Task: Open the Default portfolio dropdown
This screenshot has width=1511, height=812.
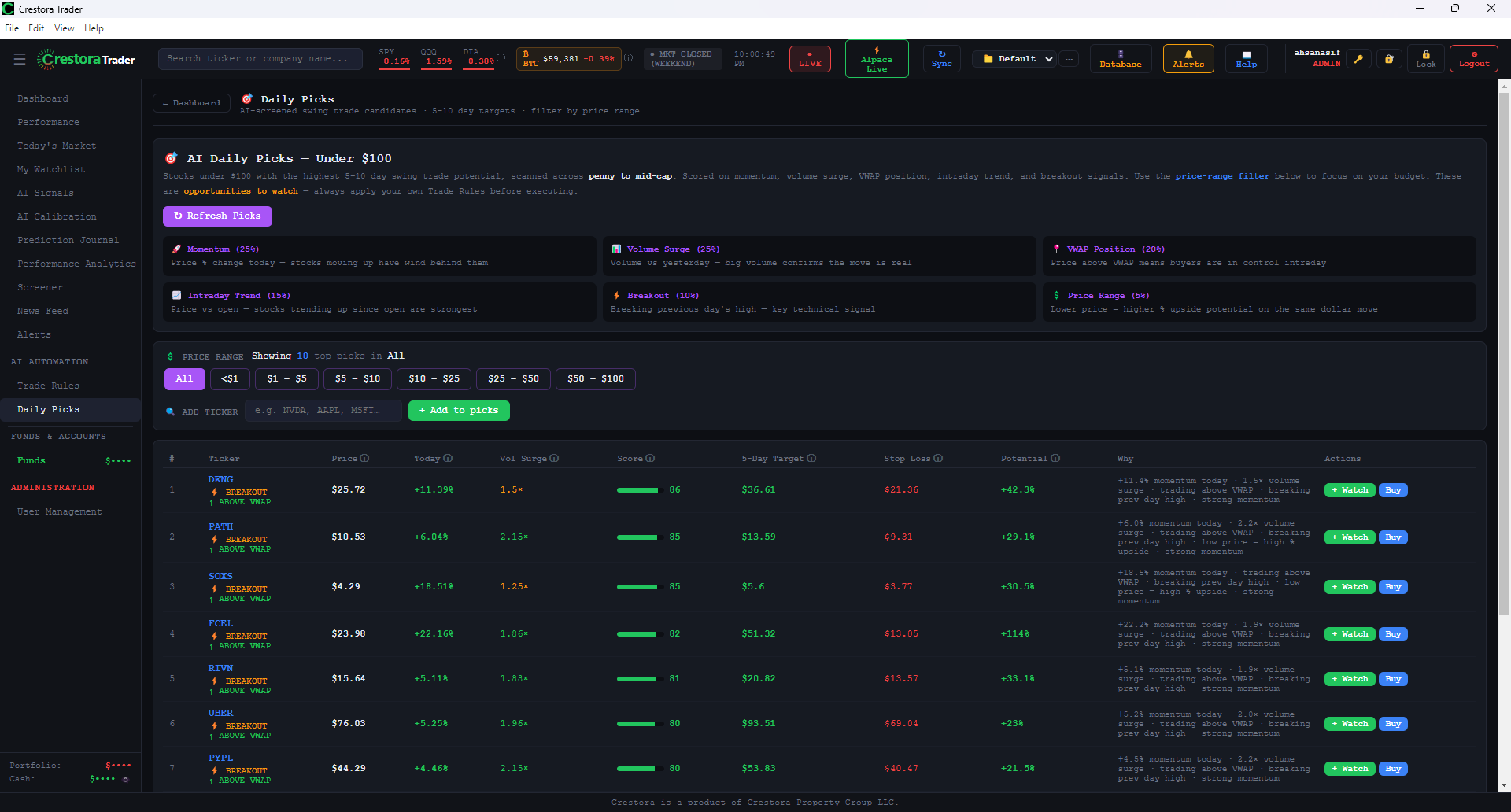Action: (x=1014, y=59)
